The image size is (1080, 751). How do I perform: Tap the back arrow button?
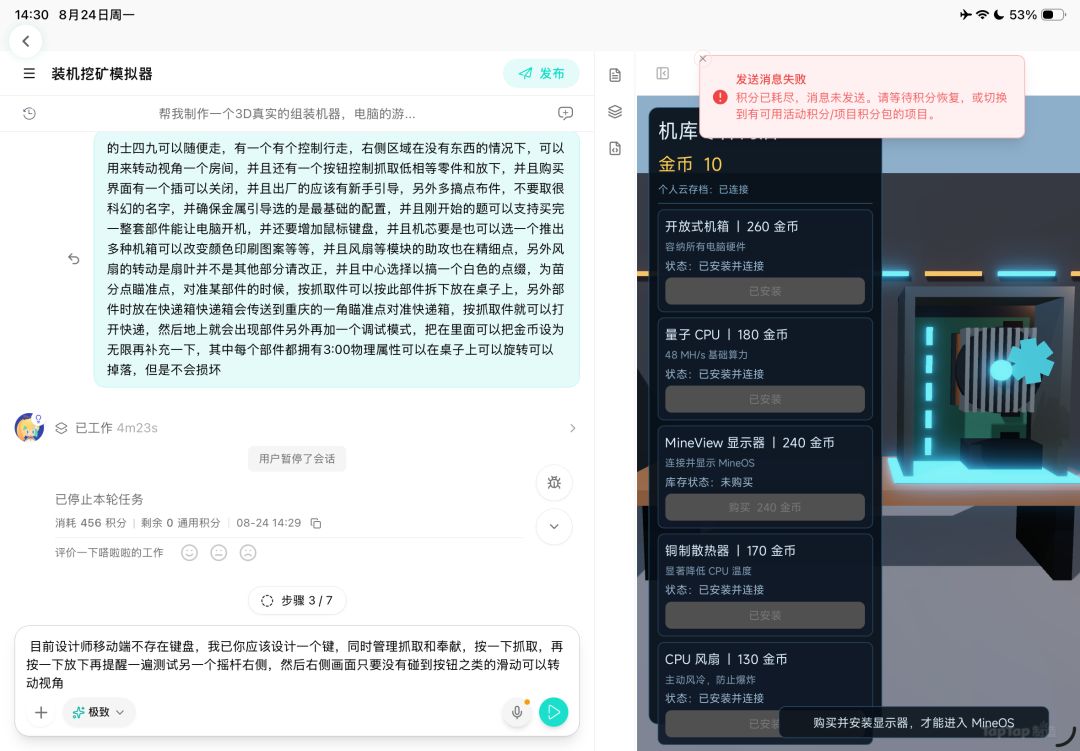(x=26, y=41)
